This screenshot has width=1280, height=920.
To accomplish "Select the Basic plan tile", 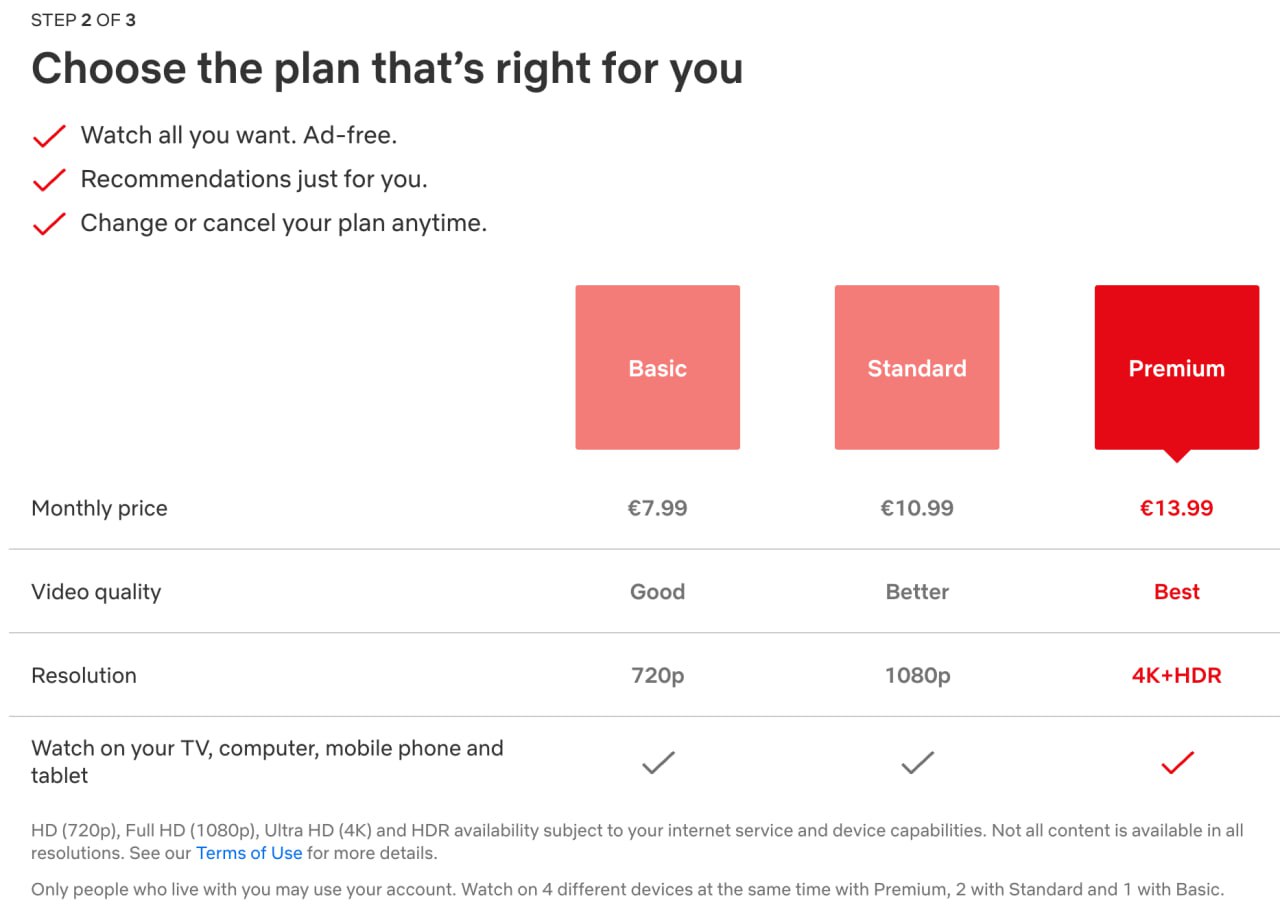I will pyautogui.click(x=657, y=367).
